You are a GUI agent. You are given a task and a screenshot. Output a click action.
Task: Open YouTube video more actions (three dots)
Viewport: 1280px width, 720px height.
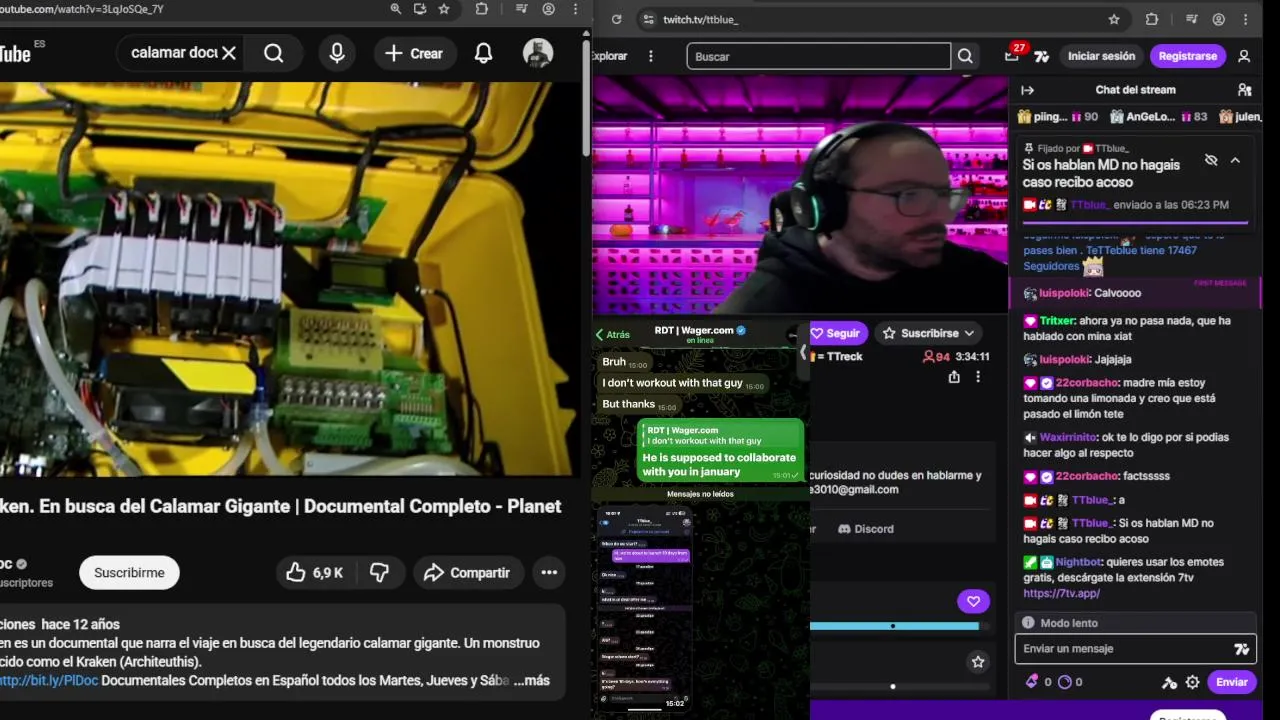(549, 572)
